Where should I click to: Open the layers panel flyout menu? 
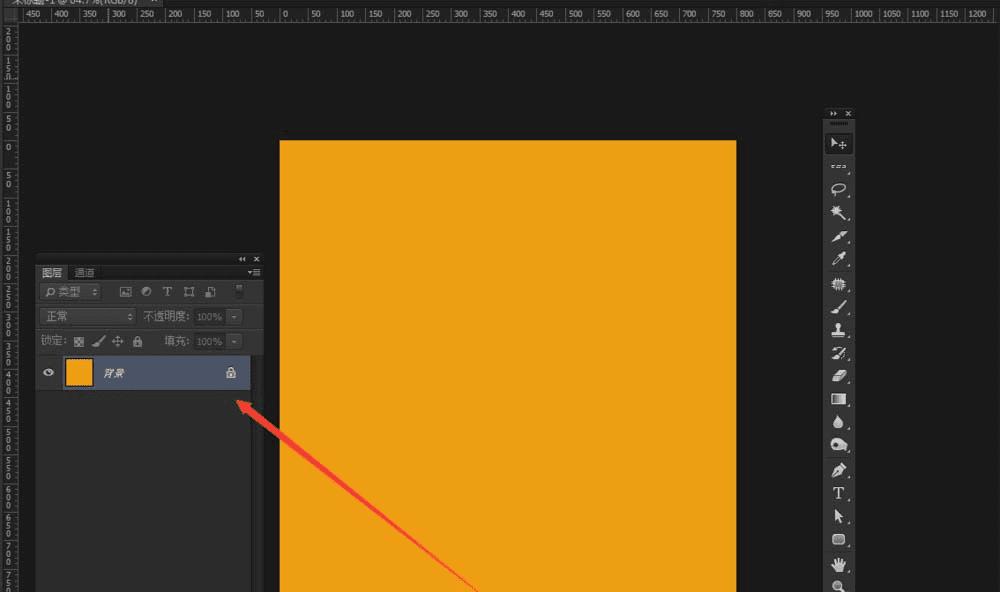point(254,272)
